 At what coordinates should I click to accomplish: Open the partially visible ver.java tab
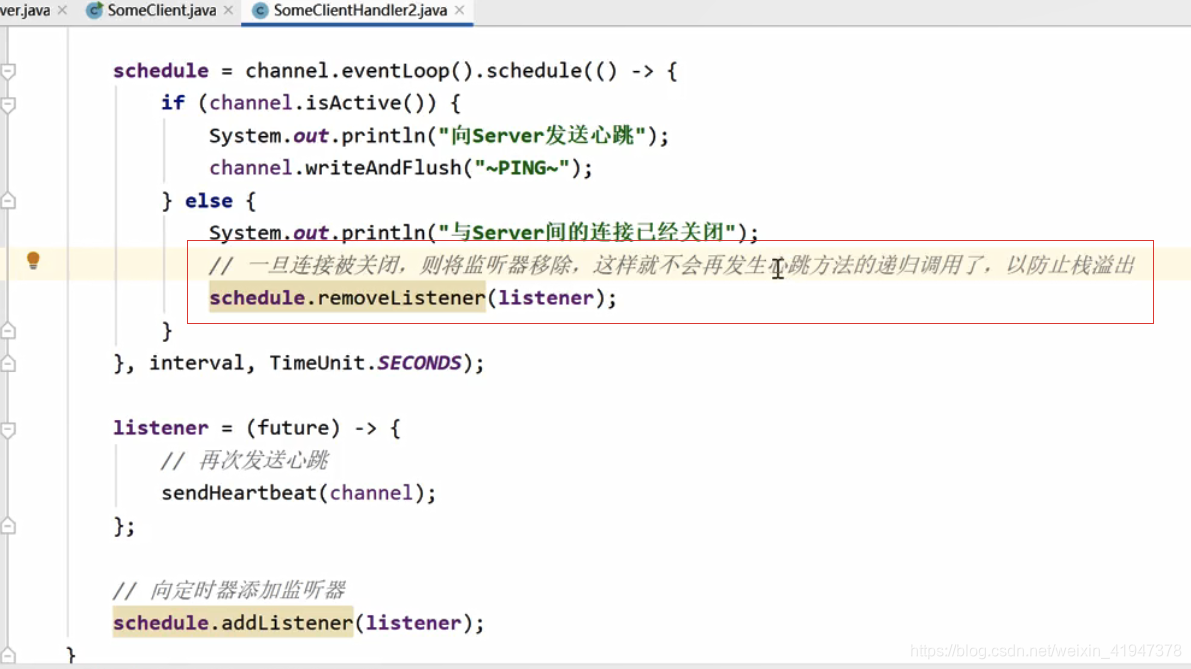click(x=25, y=11)
